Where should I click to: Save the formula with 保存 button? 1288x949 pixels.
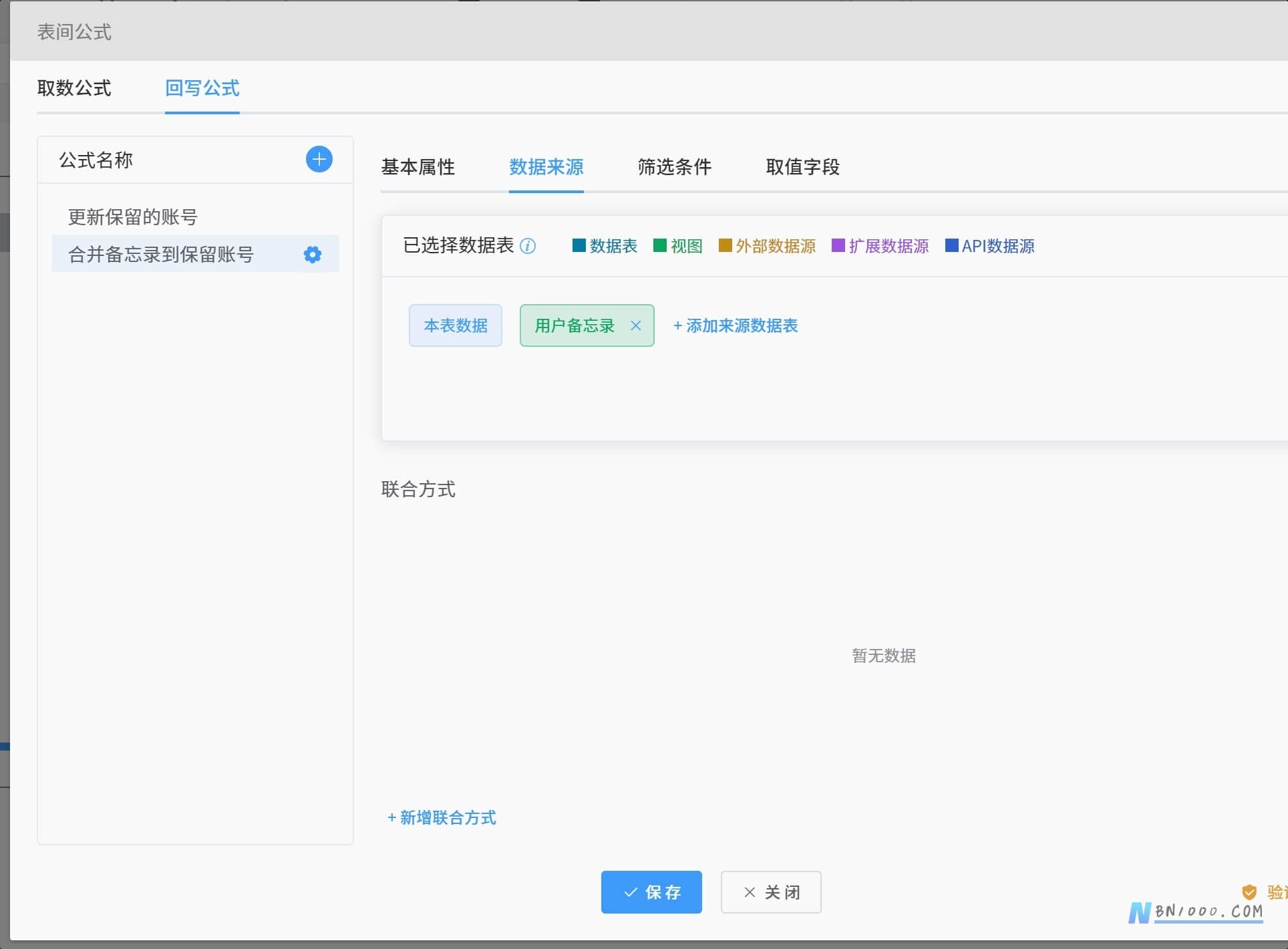pos(651,892)
